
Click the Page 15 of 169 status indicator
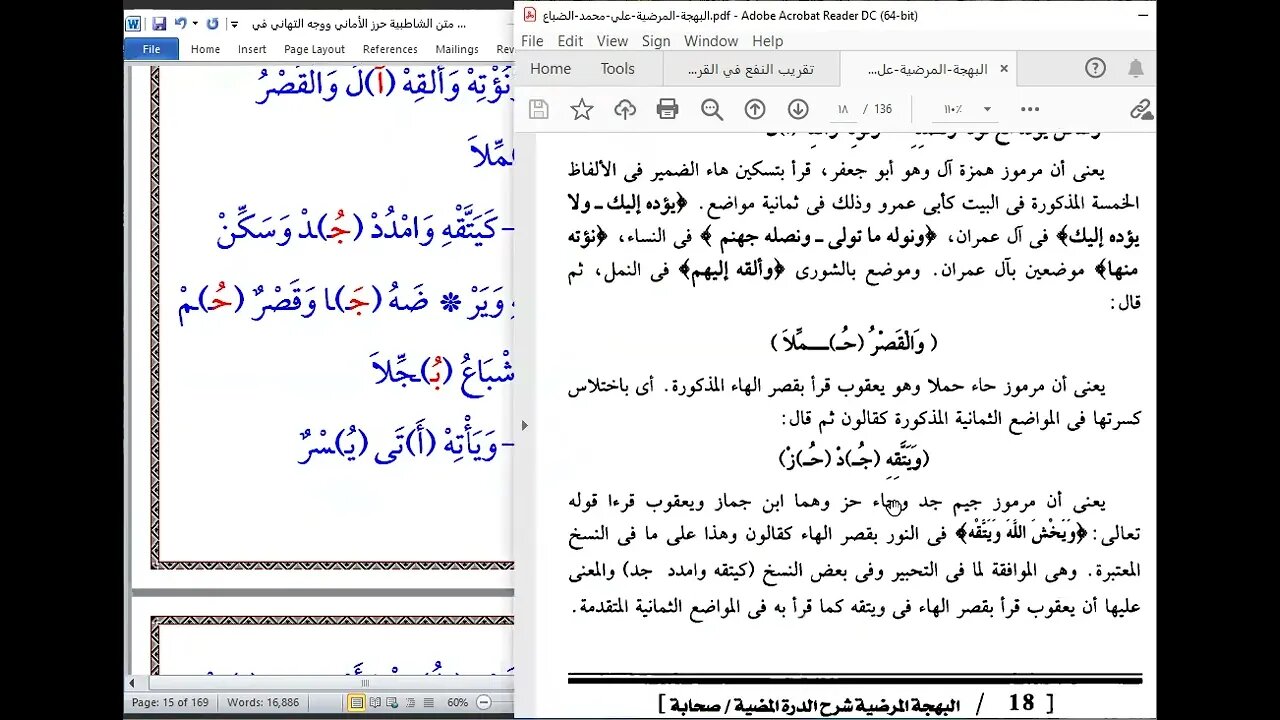[x=172, y=703]
